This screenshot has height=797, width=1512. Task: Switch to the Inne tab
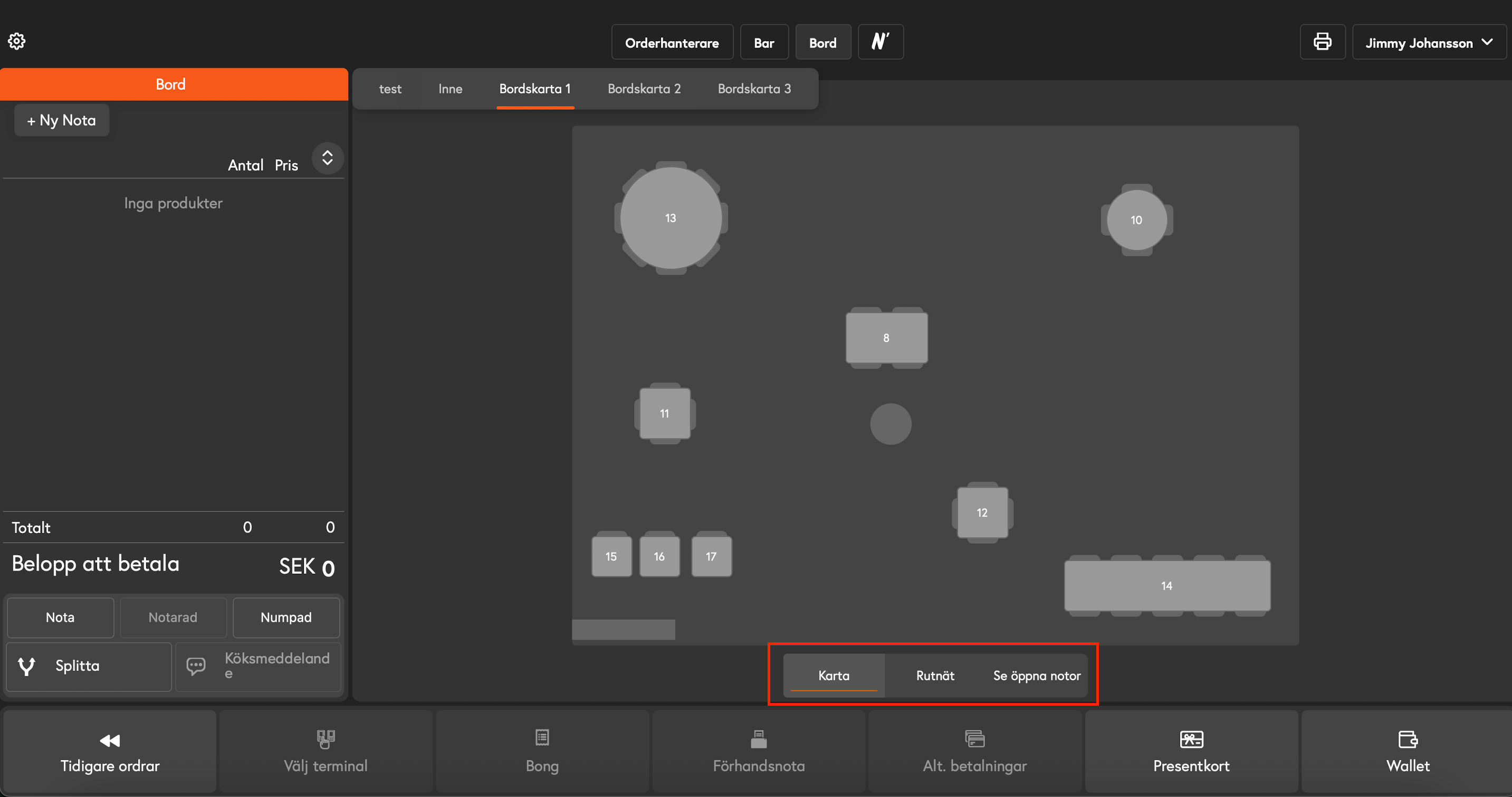450,89
